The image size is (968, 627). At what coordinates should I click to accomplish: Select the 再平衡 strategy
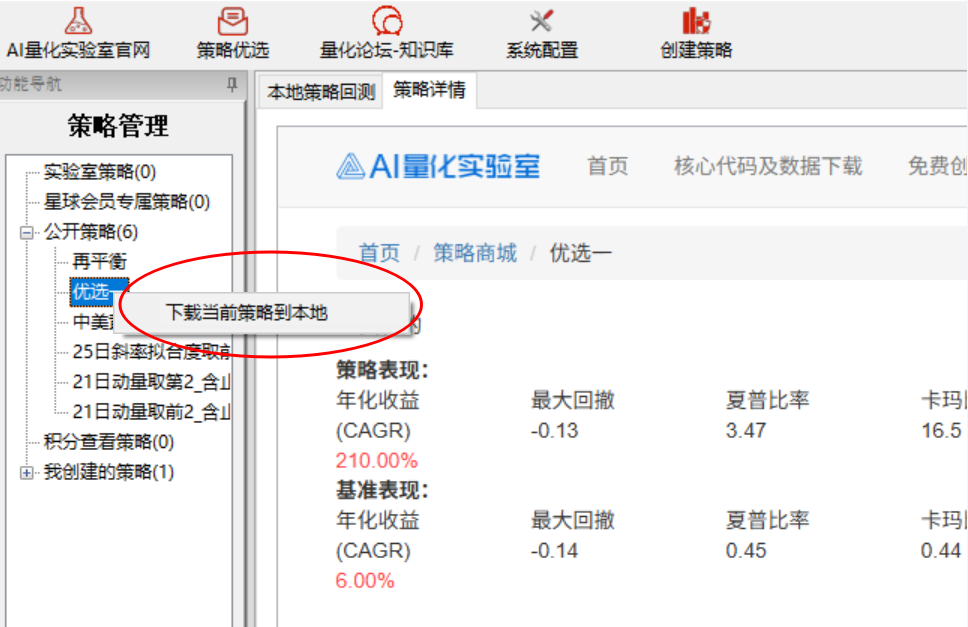(x=99, y=262)
